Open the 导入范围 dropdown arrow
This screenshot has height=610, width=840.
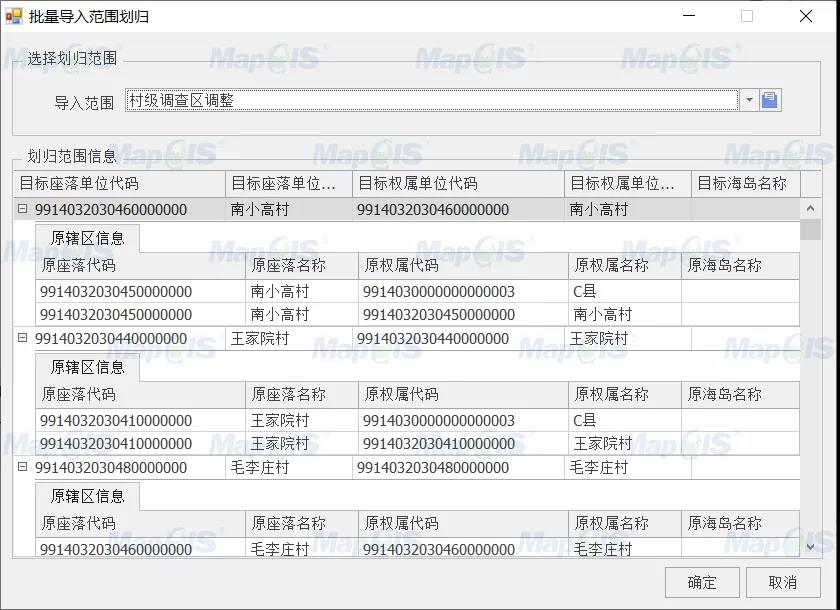[x=749, y=100]
